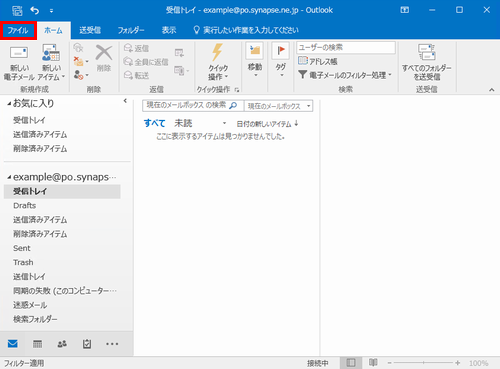Click the 返信 reply button

point(136,48)
